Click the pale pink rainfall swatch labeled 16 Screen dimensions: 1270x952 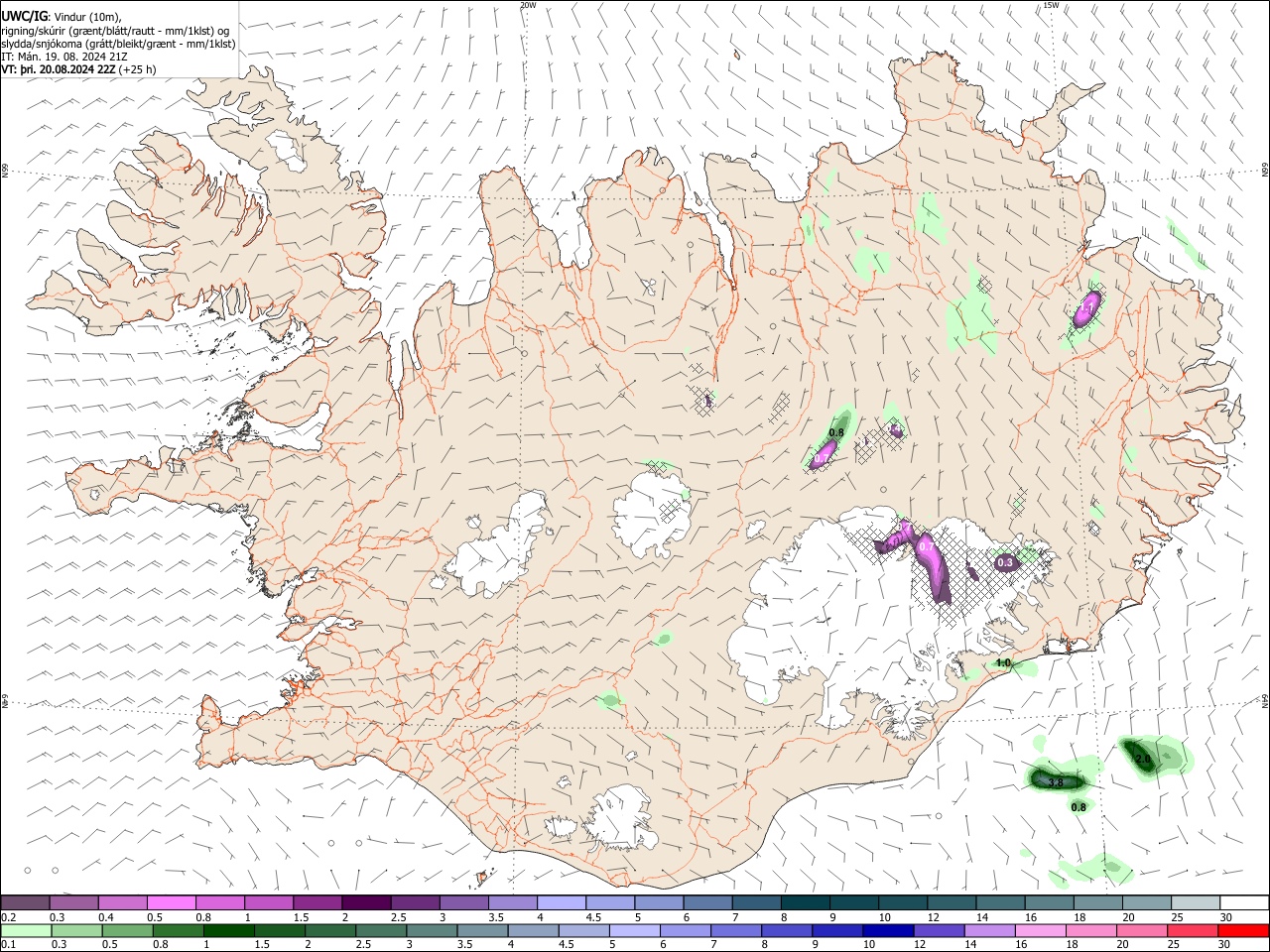[x=1040, y=930]
